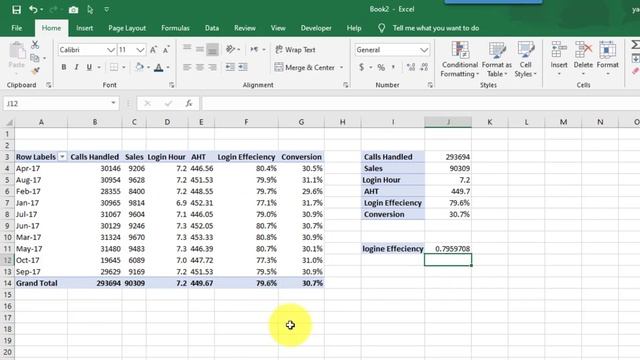The height and width of the screenshot is (360, 640).
Task: Open Format as Table gallery
Action: click(497, 59)
